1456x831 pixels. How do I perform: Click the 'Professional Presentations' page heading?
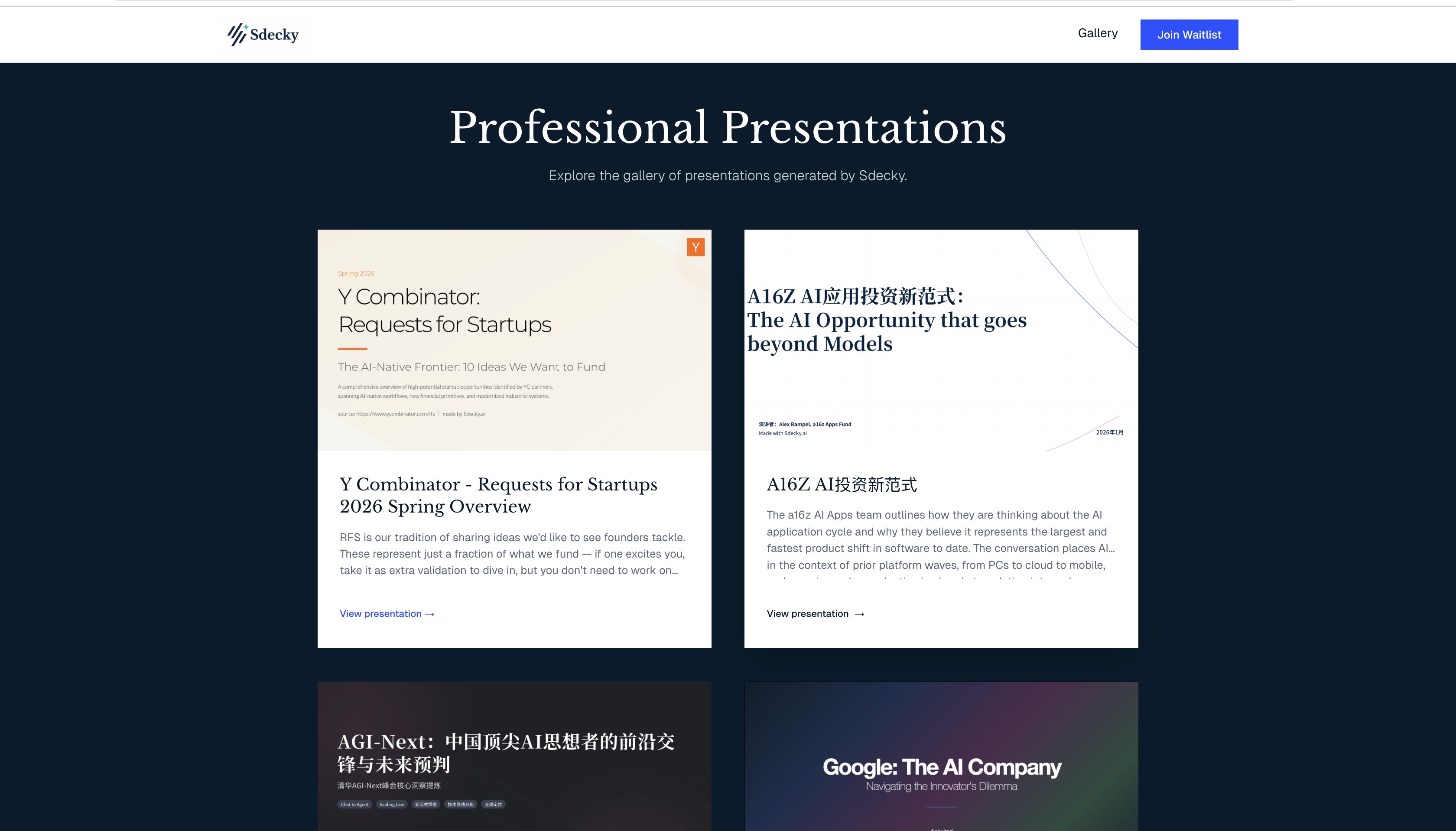[x=727, y=127]
